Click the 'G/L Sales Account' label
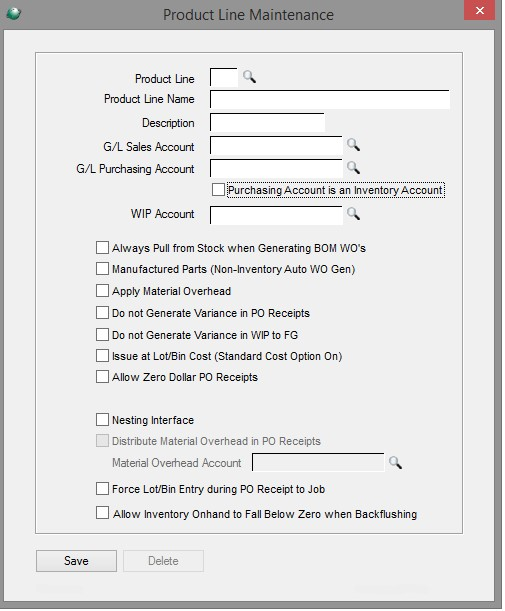This screenshot has width=505, height=611. tap(149, 147)
